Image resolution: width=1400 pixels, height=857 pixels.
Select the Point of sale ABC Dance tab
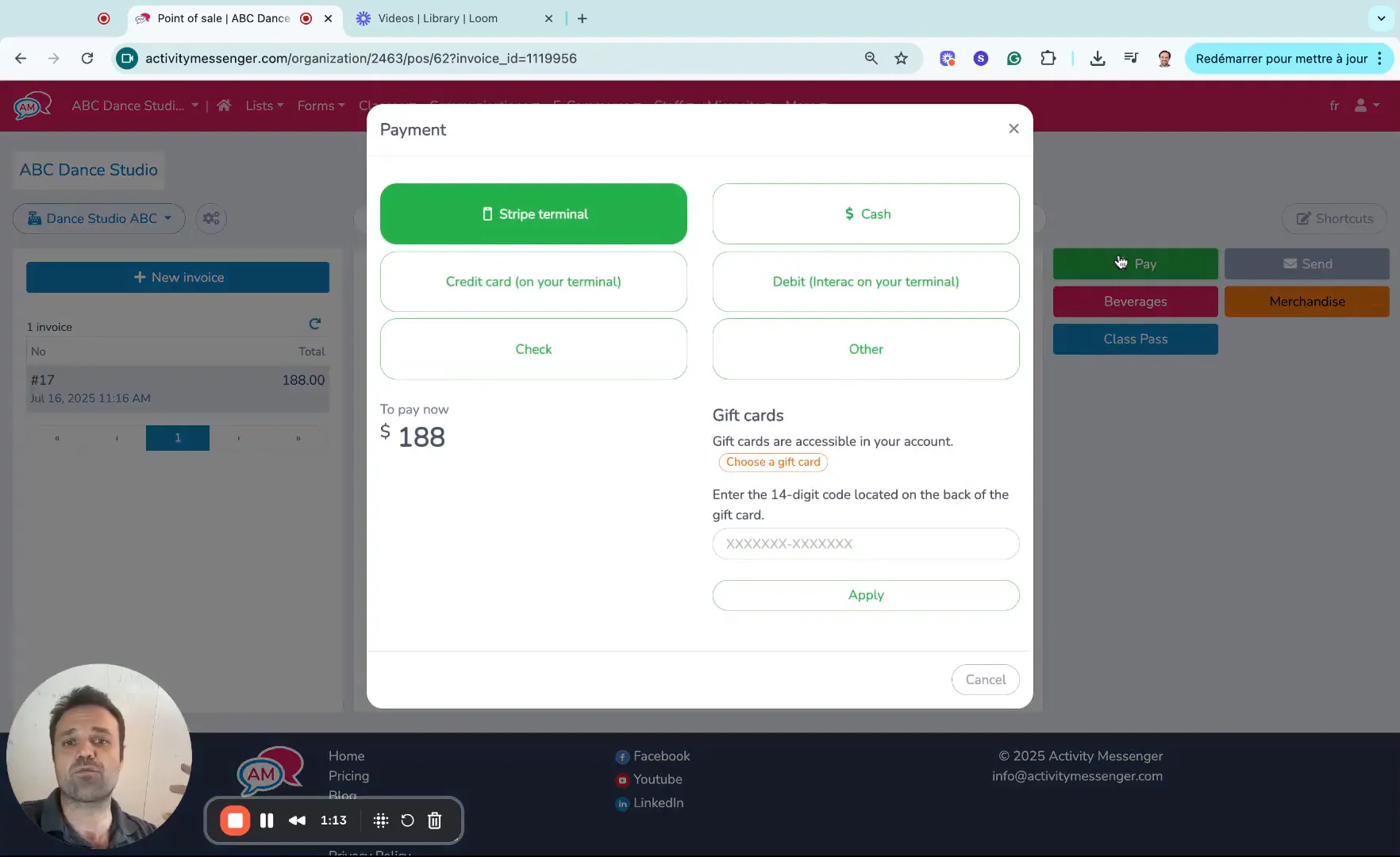point(224,18)
